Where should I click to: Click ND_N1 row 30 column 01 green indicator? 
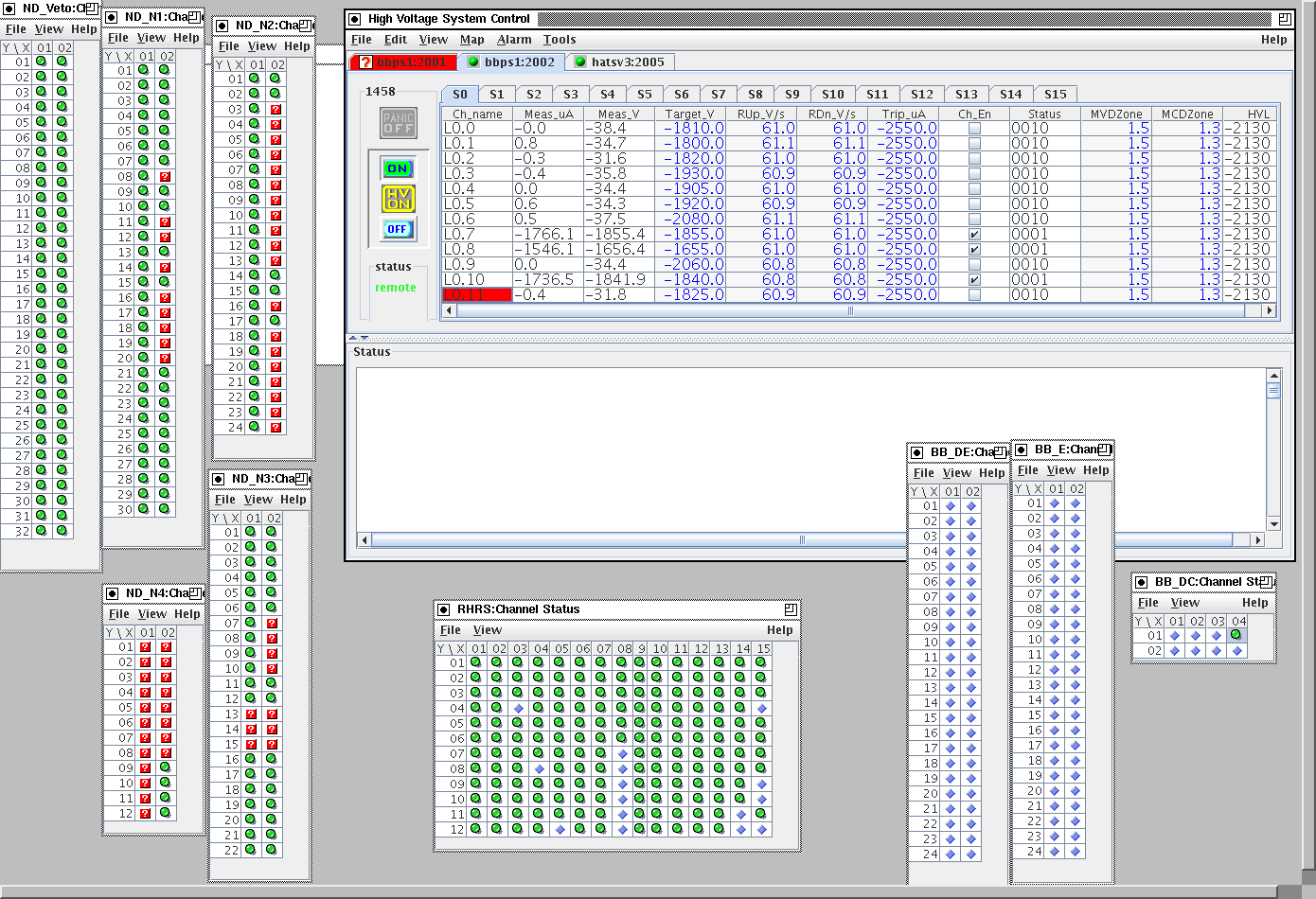pyautogui.click(x=144, y=509)
